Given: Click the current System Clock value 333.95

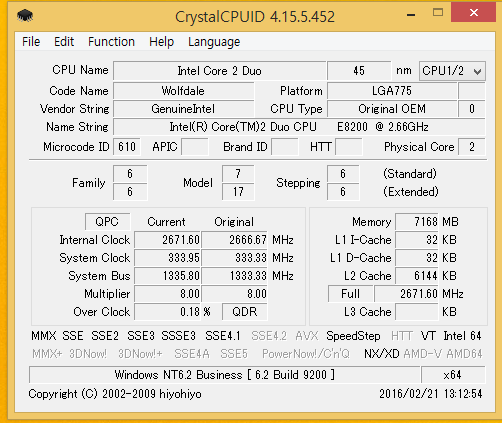Looking at the screenshot, I should [167, 258].
